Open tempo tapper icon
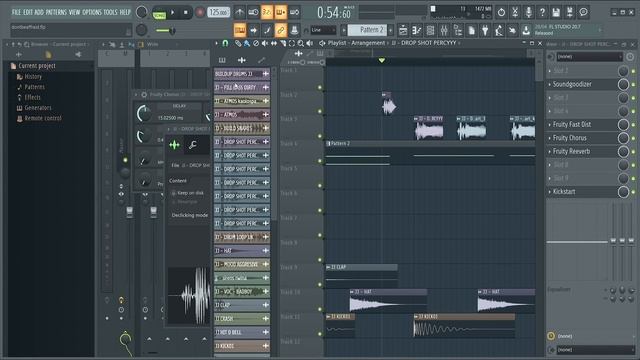Image resolution: width=640 pixels, height=360 pixels. click(x=499, y=30)
